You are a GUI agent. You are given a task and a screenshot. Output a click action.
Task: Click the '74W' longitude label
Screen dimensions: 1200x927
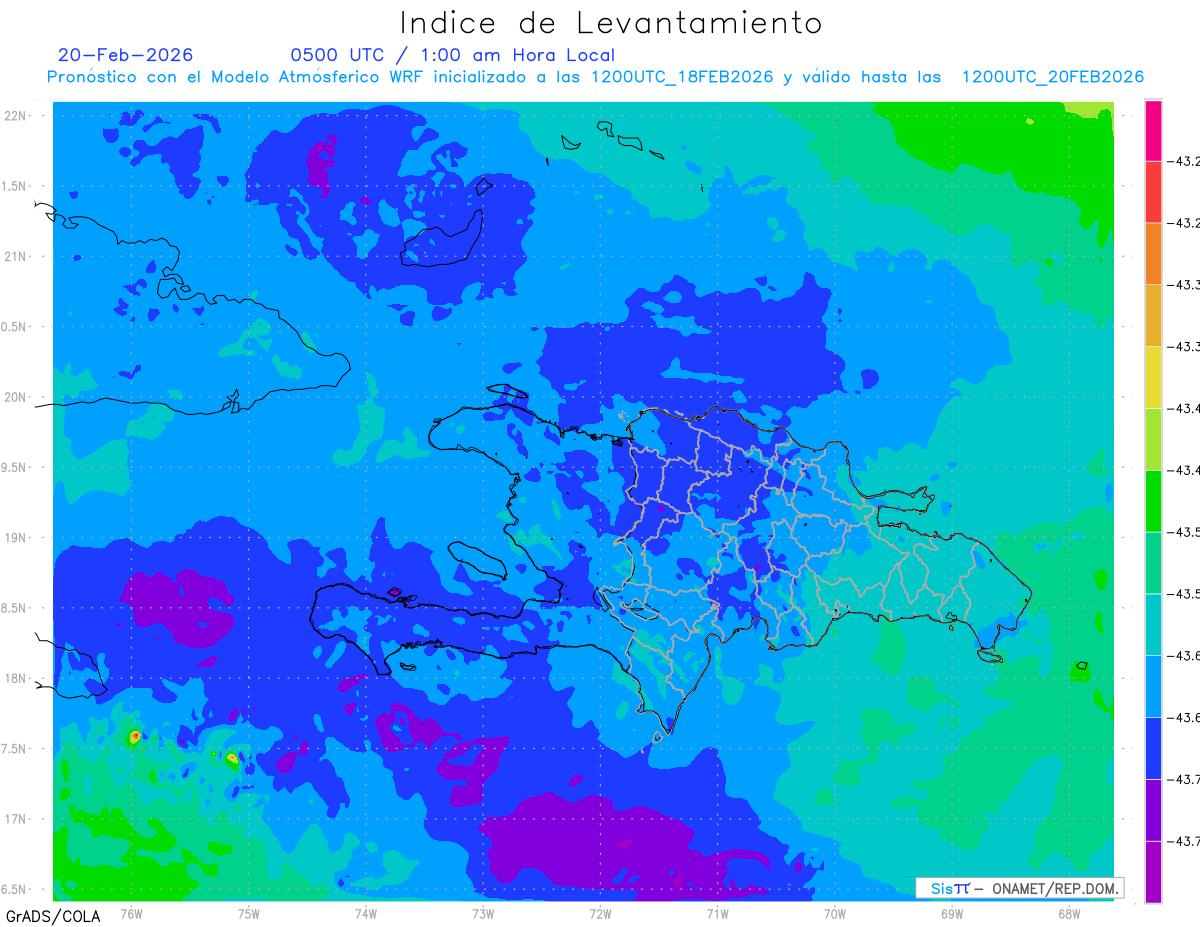(x=366, y=913)
